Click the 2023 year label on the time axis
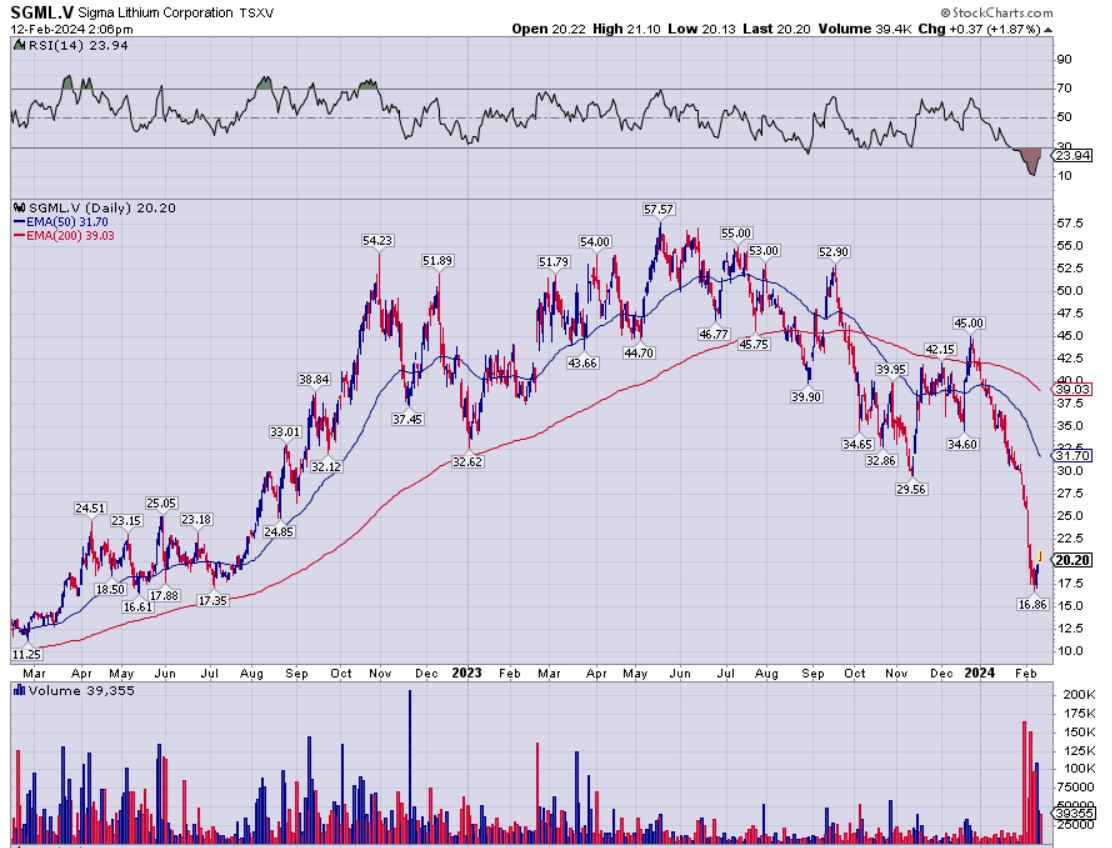This screenshot has height=848, width=1112. point(467,673)
